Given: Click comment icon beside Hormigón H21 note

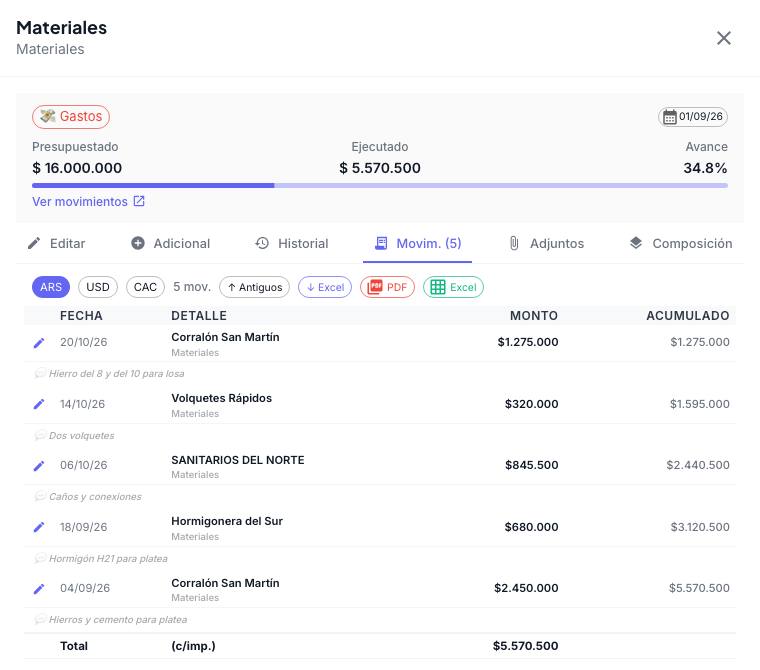Looking at the screenshot, I should click(40, 558).
